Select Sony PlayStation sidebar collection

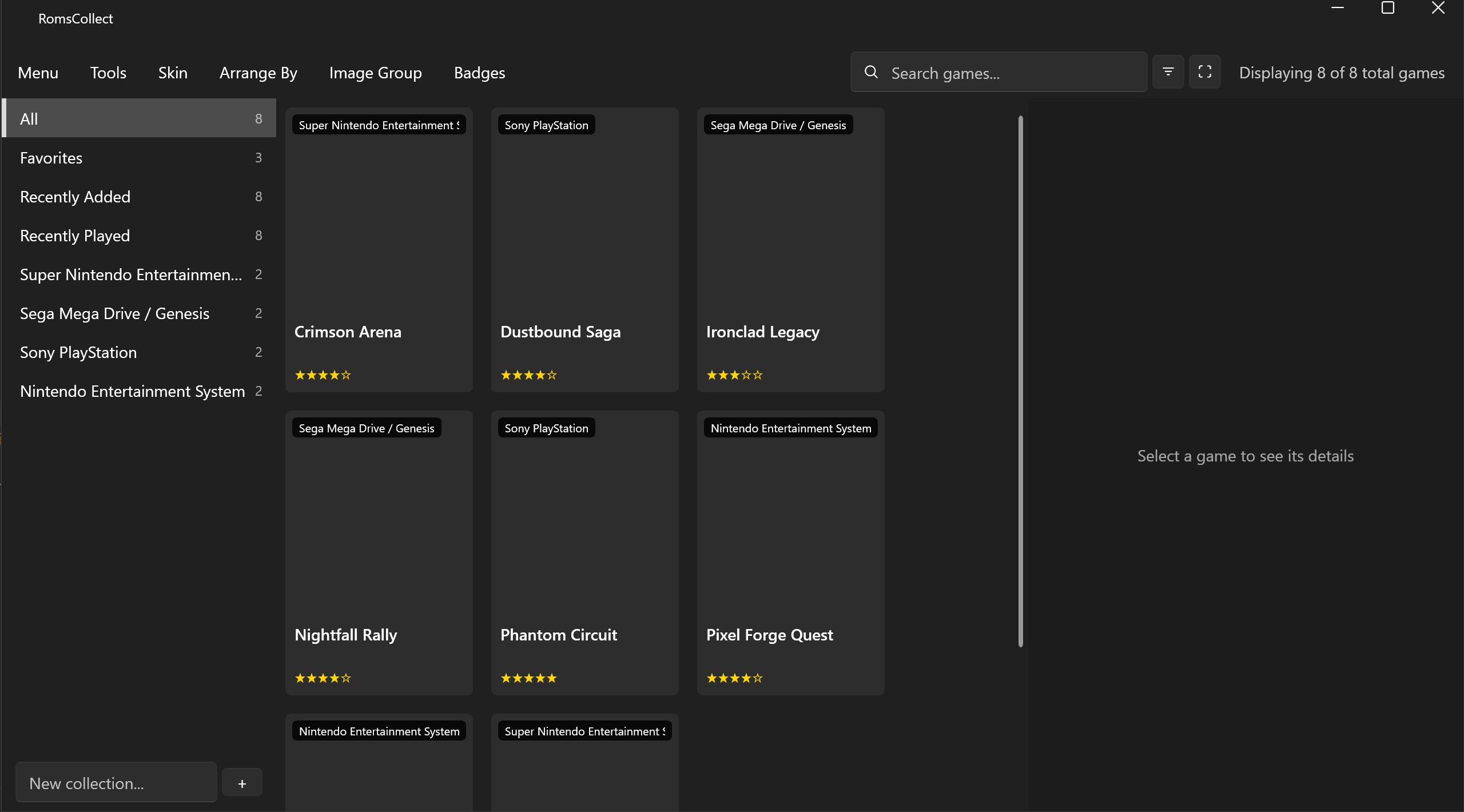point(139,352)
